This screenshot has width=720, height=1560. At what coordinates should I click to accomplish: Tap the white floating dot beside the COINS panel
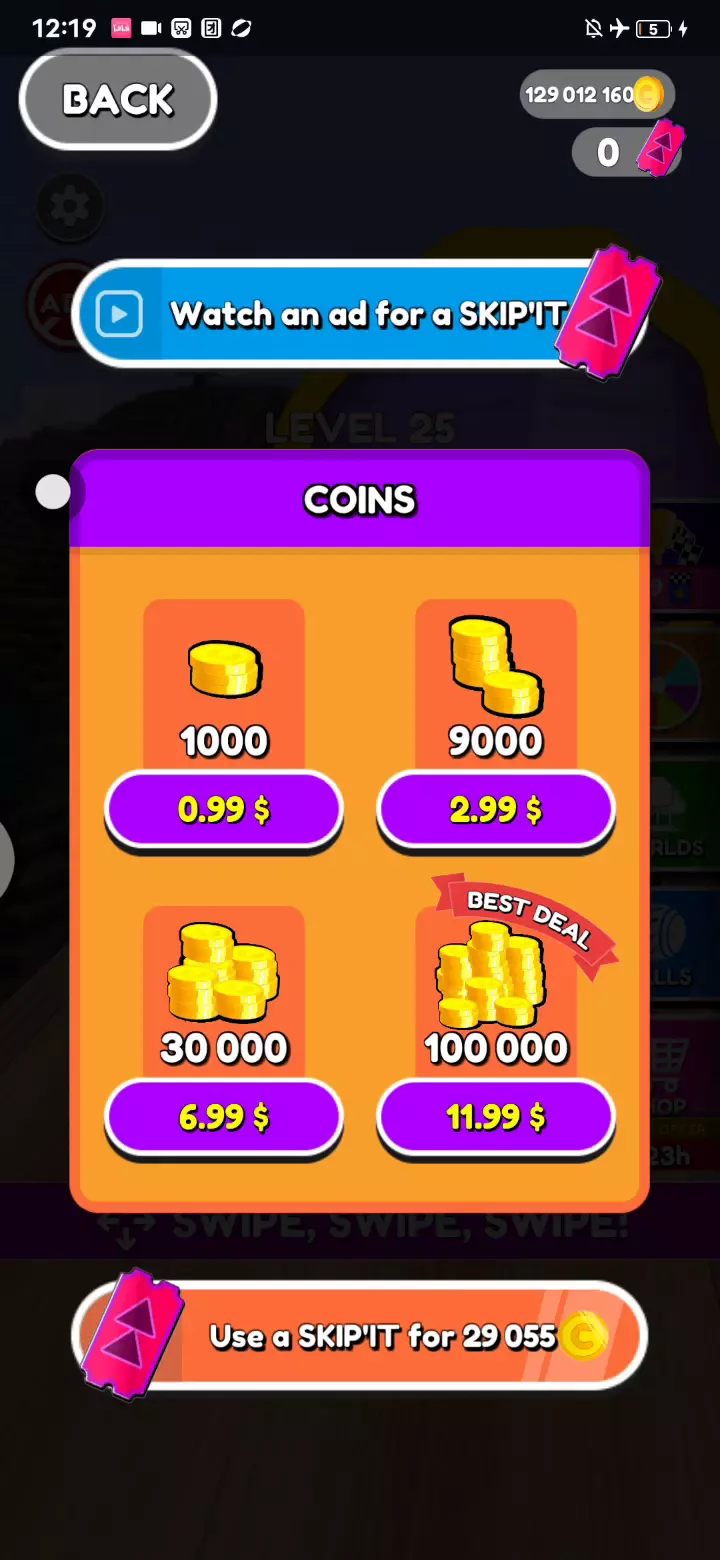pyautogui.click(x=53, y=492)
